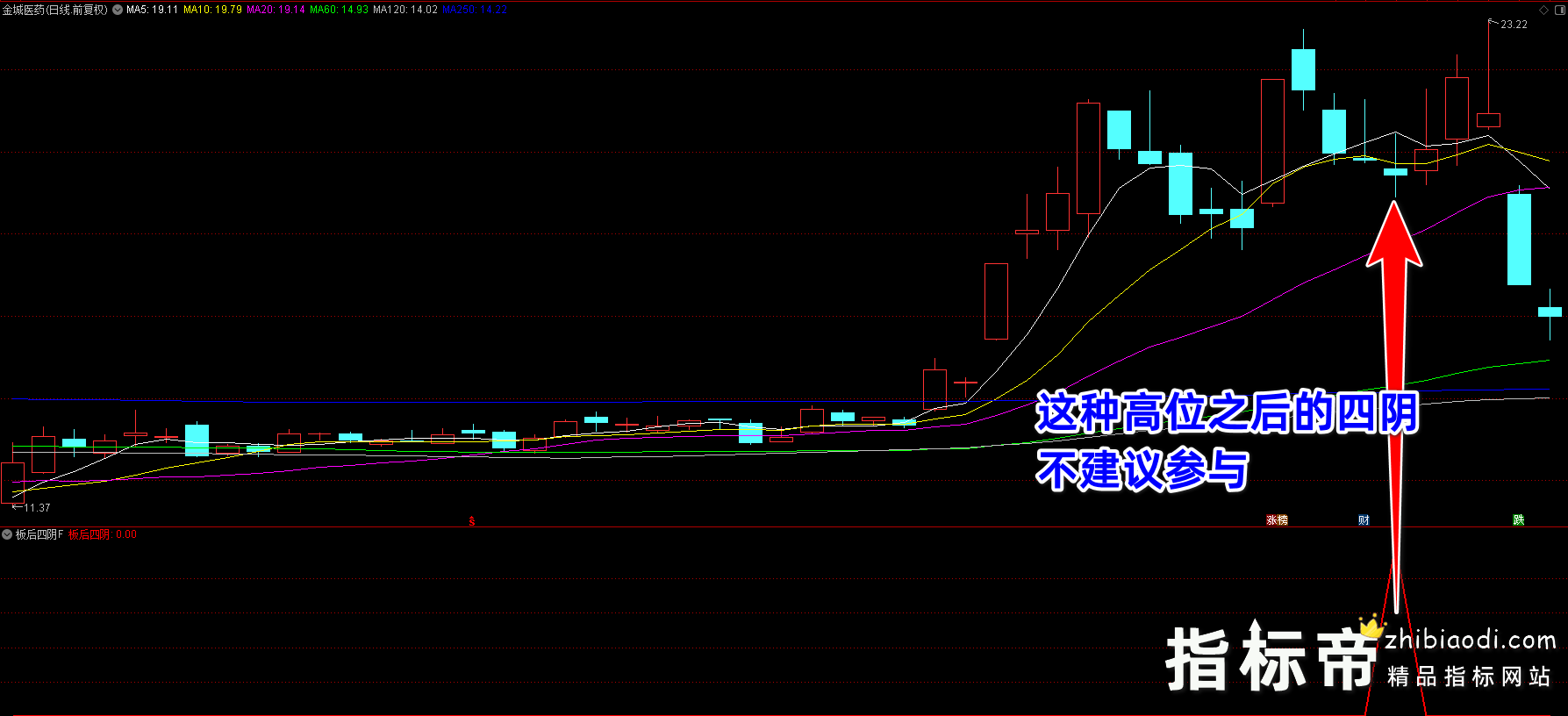The image size is (1568, 716).
Task: Expand the 金城医药 main chart indicator dropdown
Action: pos(118,10)
